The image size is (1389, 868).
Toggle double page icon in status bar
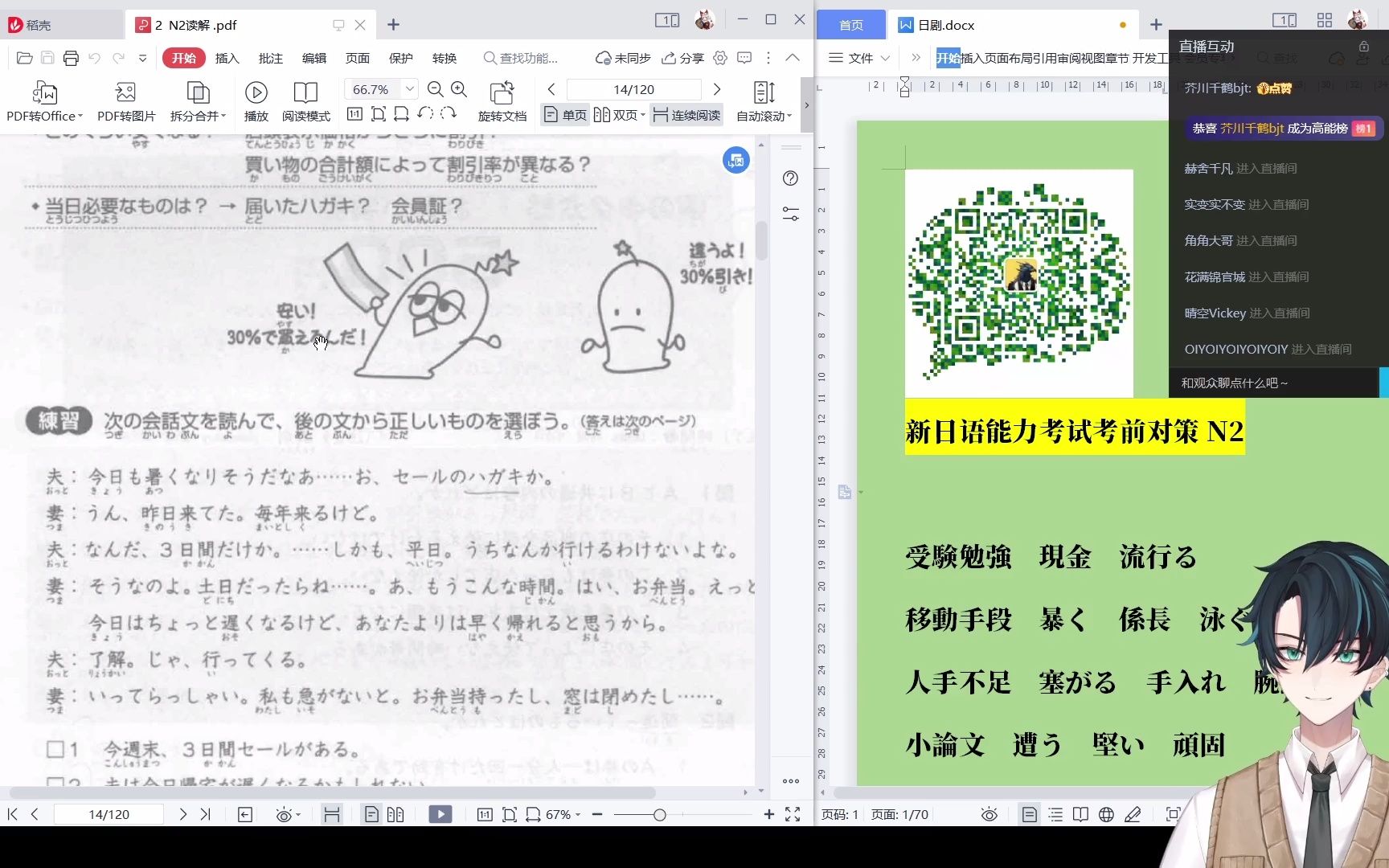[x=395, y=815]
